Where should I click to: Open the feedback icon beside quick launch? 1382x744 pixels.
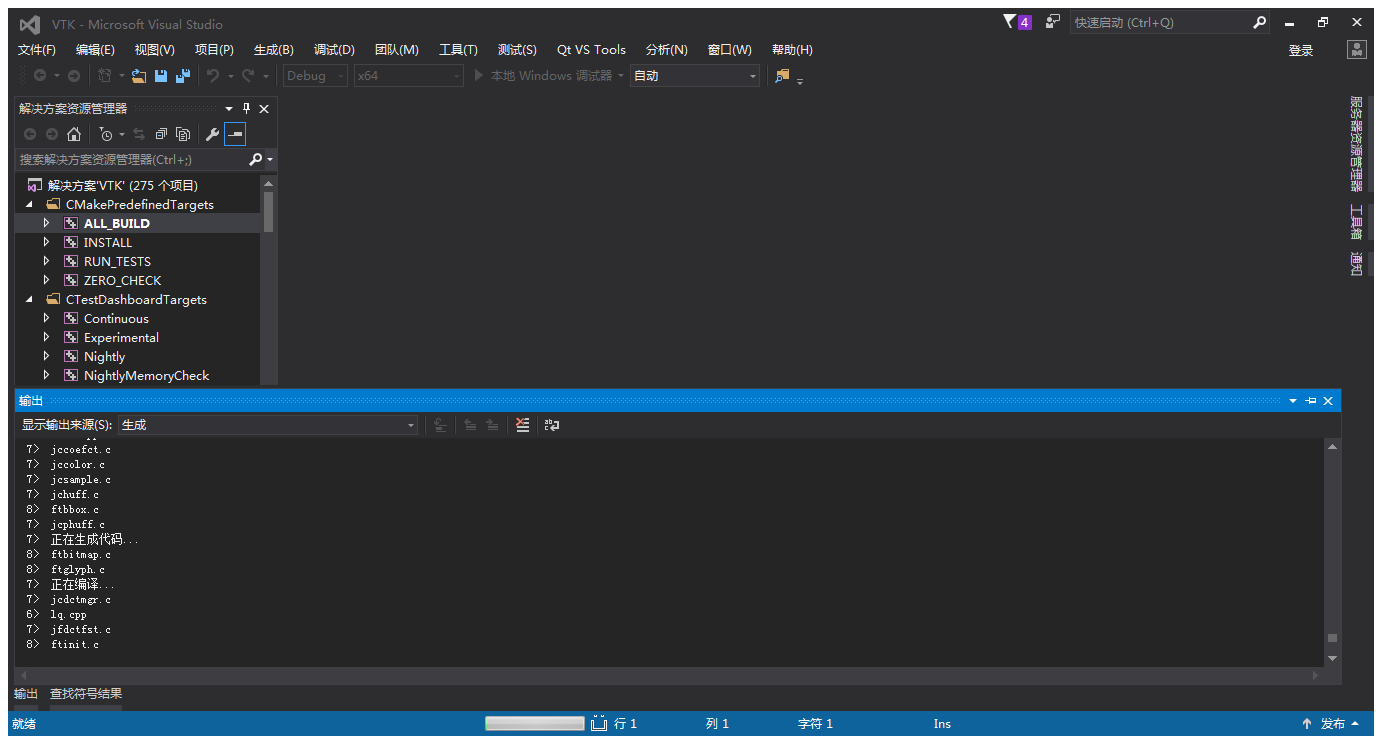pyautogui.click(x=1053, y=22)
